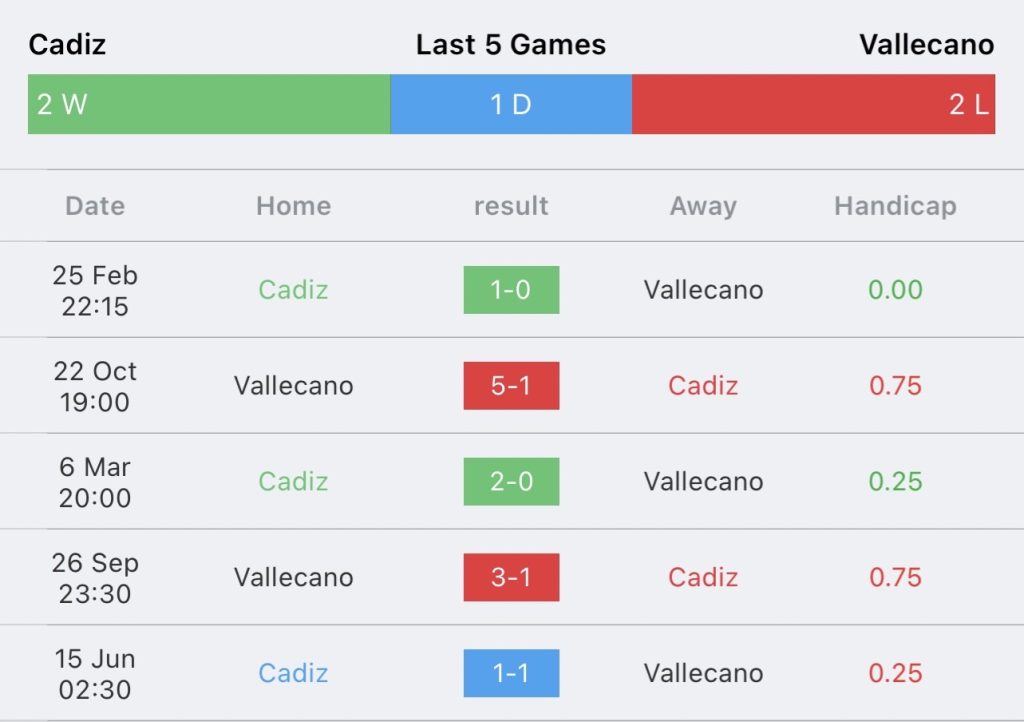Screen dimensions: 1024x722
Task: Open the 1-0 result badge
Action: coord(511,290)
